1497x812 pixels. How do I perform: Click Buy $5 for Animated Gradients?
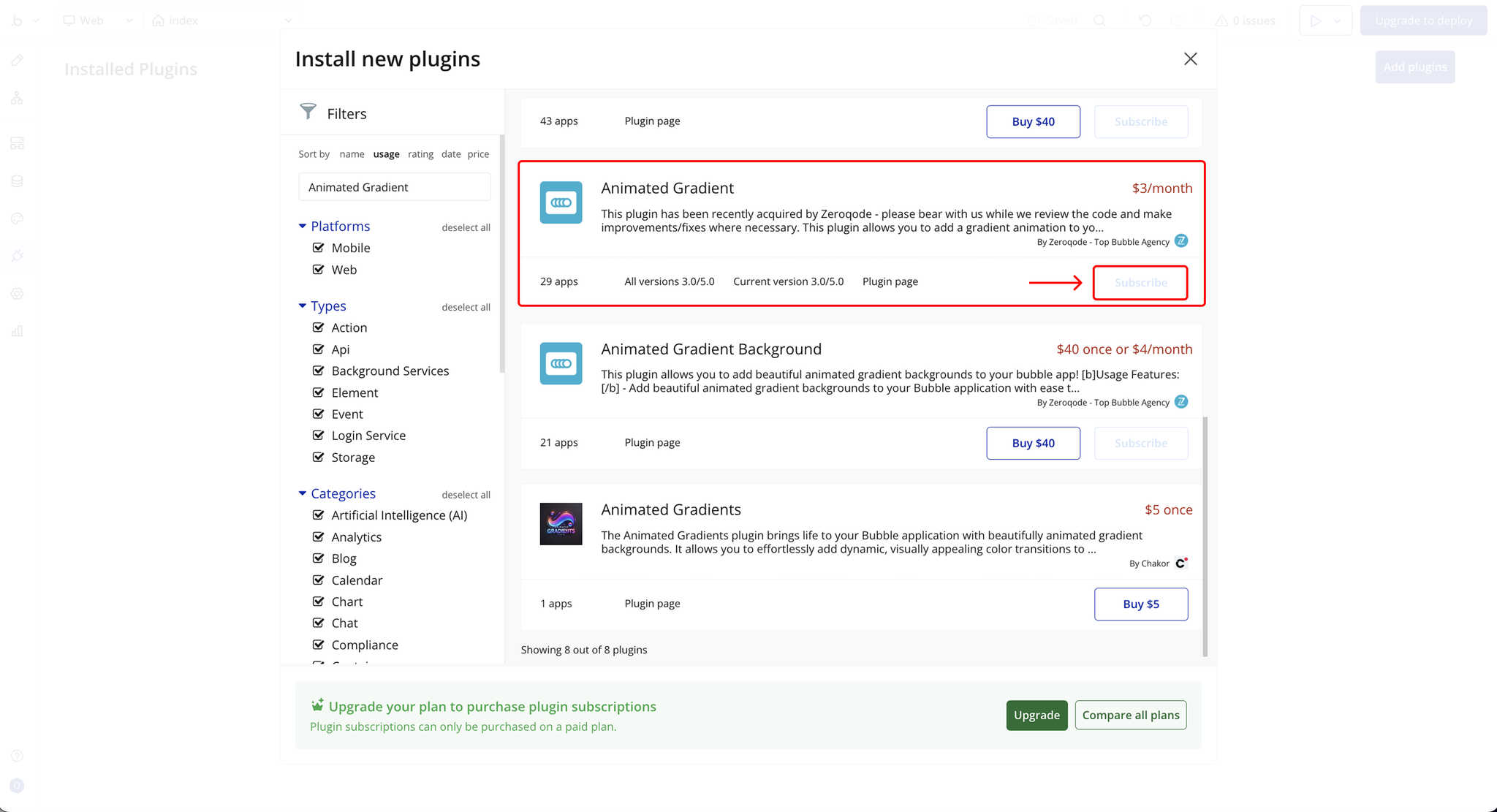(1140, 604)
